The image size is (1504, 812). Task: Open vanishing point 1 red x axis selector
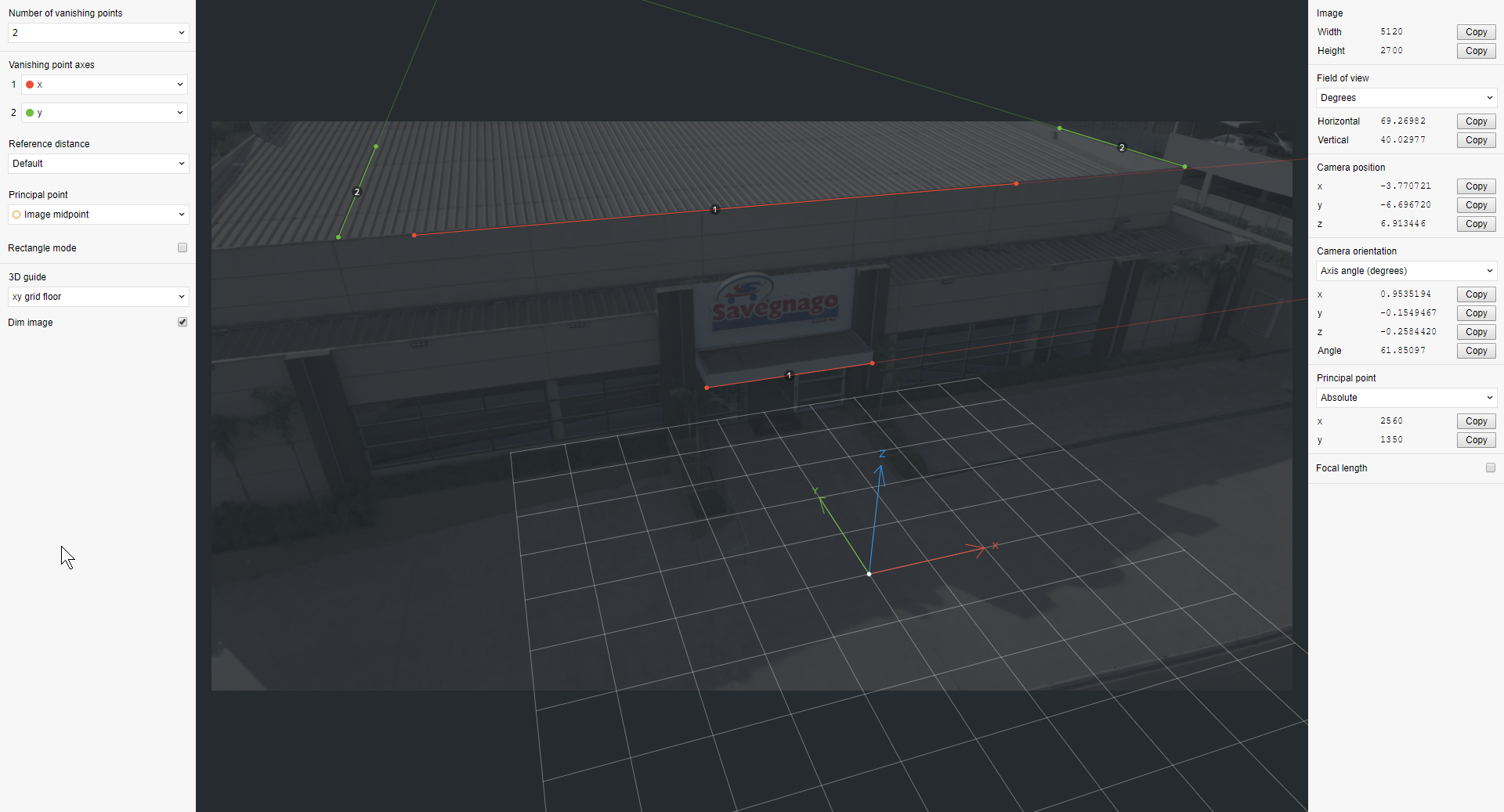[104, 85]
